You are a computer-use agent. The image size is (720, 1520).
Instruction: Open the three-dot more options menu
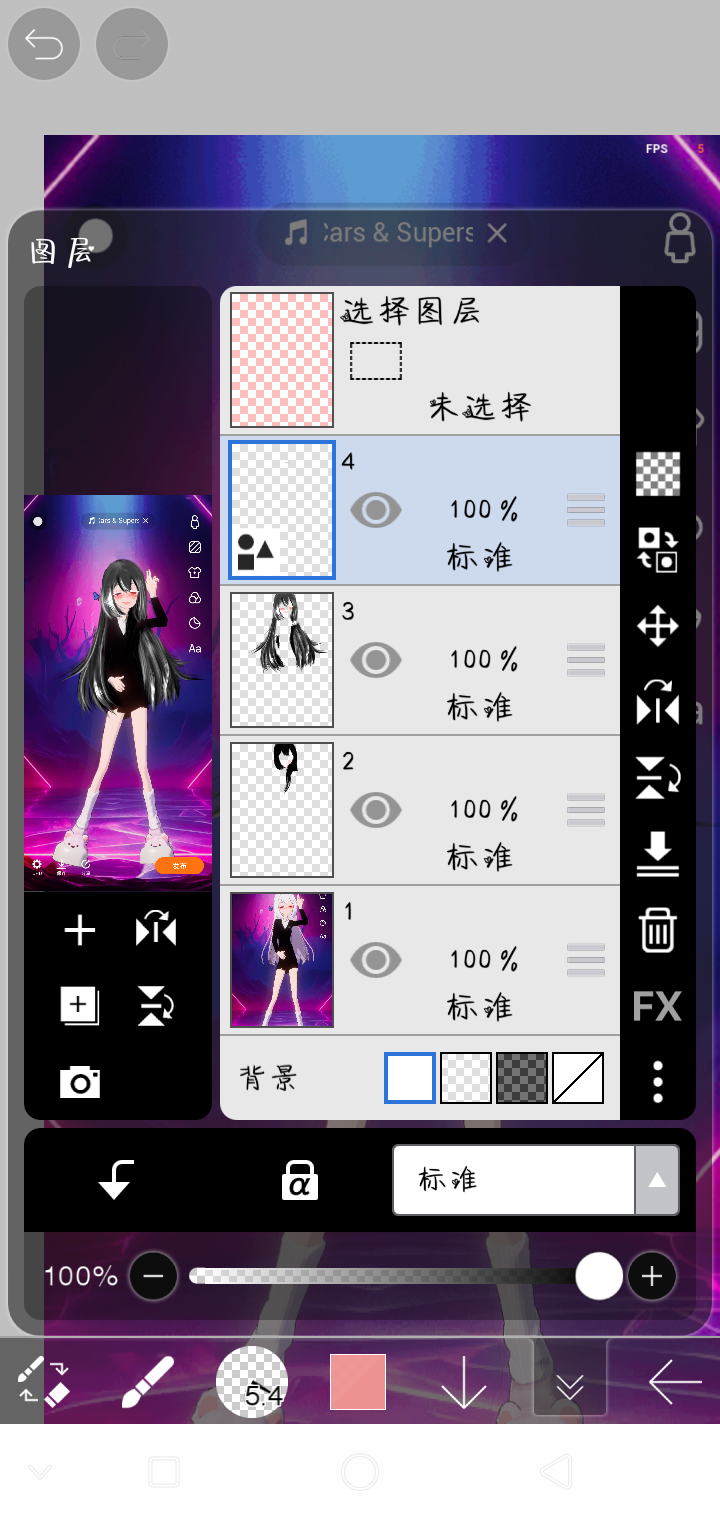657,1081
